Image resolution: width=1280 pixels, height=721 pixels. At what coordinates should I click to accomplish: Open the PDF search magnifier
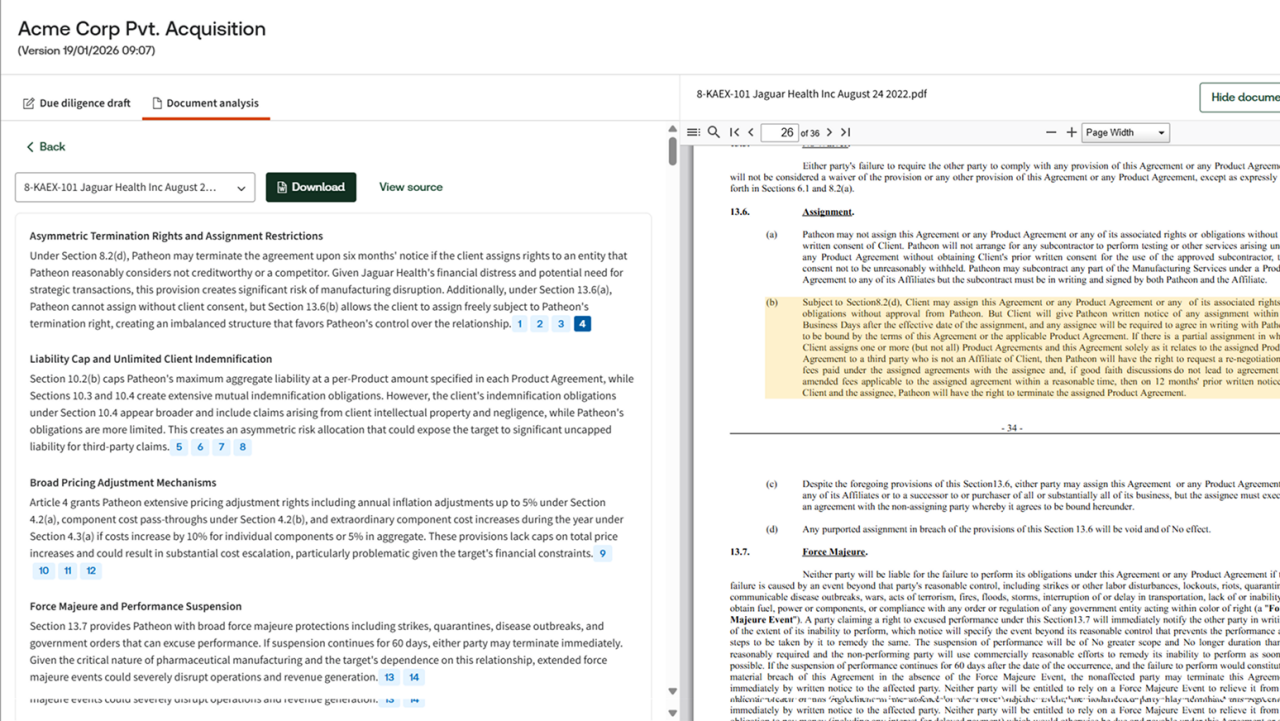(x=714, y=132)
